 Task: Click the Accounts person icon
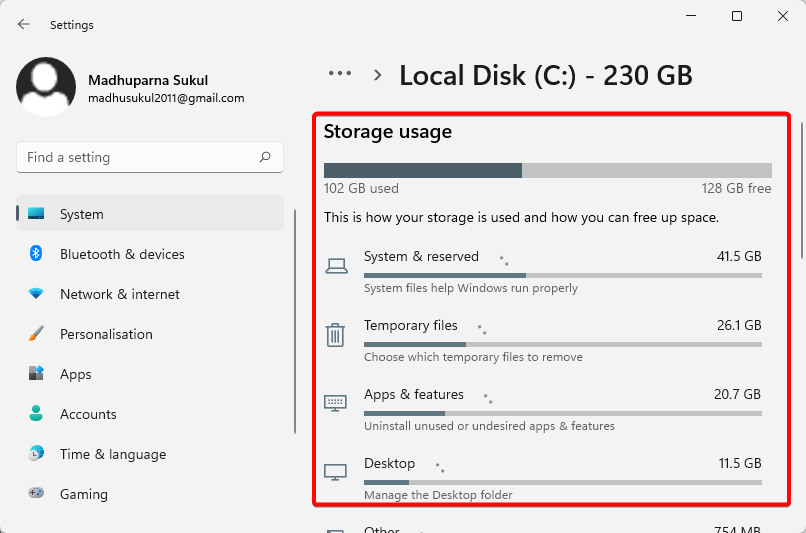[x=36, y=413]
